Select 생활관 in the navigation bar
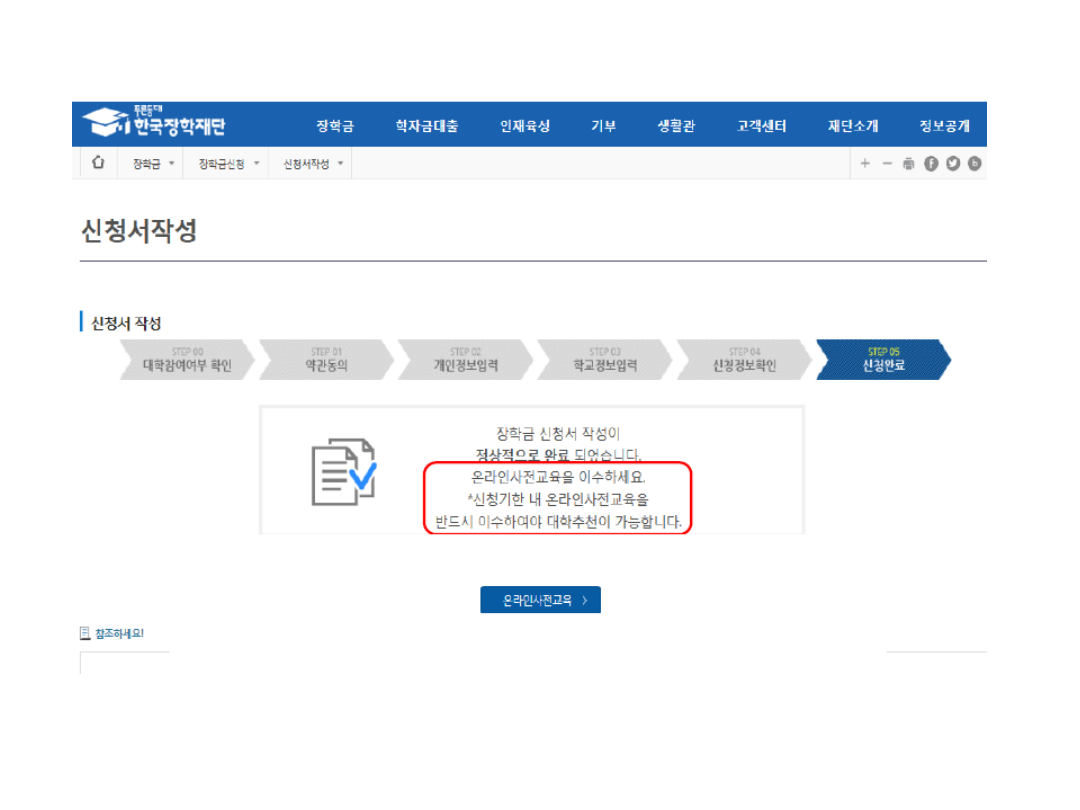 coord(676,126)
